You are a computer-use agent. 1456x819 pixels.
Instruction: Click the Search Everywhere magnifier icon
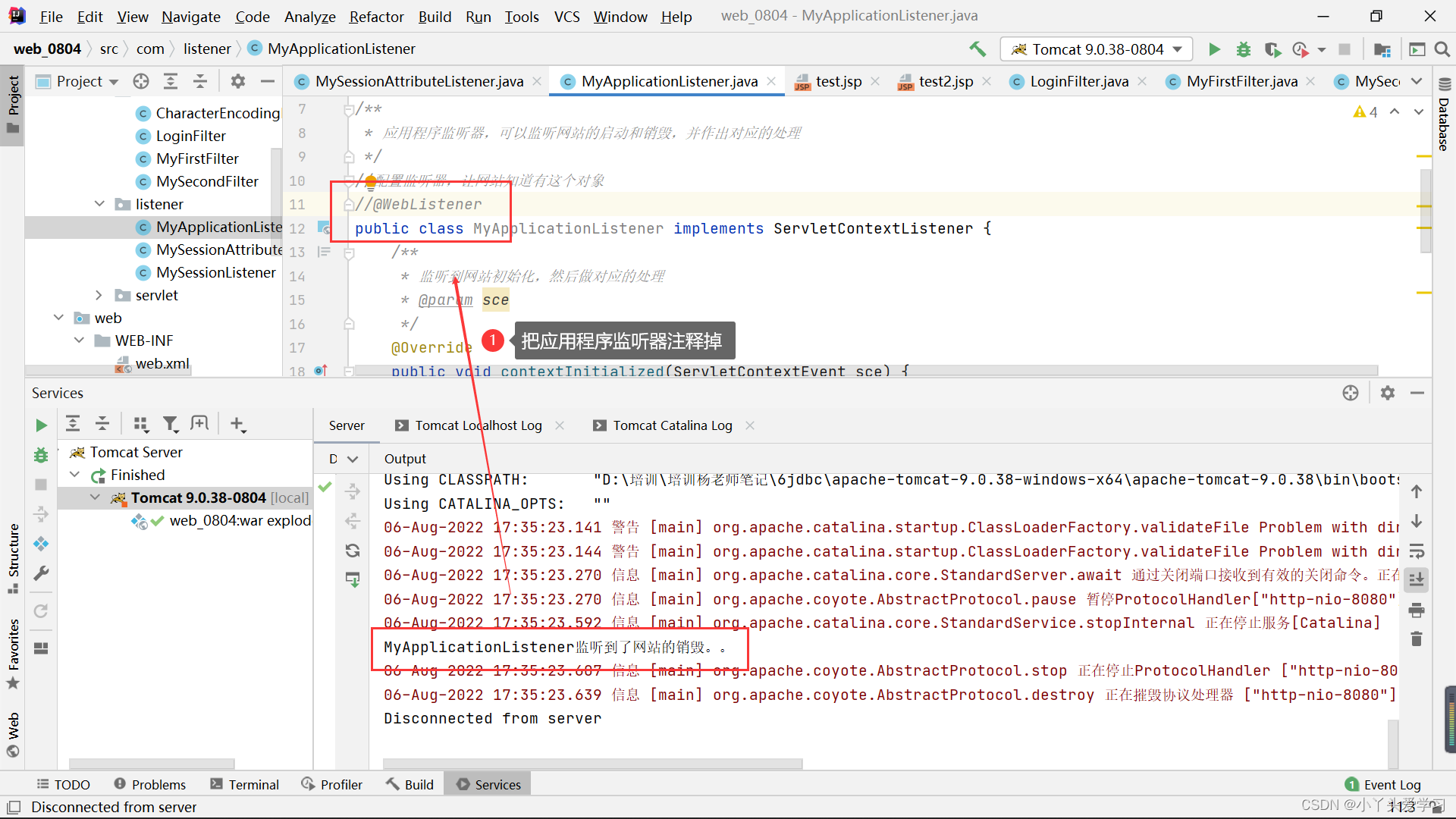click(1442, 49)
